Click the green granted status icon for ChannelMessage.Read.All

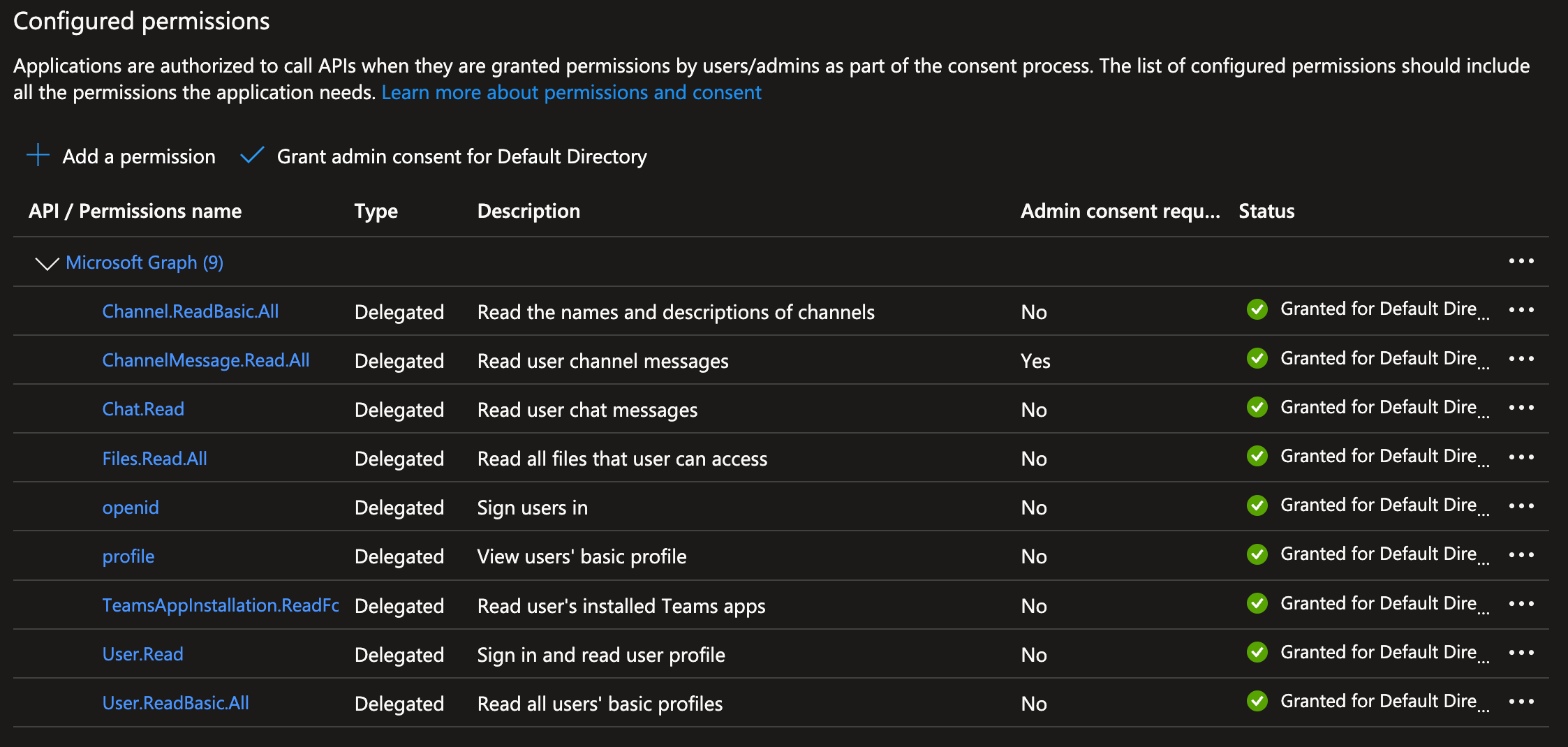point(1257,359)
